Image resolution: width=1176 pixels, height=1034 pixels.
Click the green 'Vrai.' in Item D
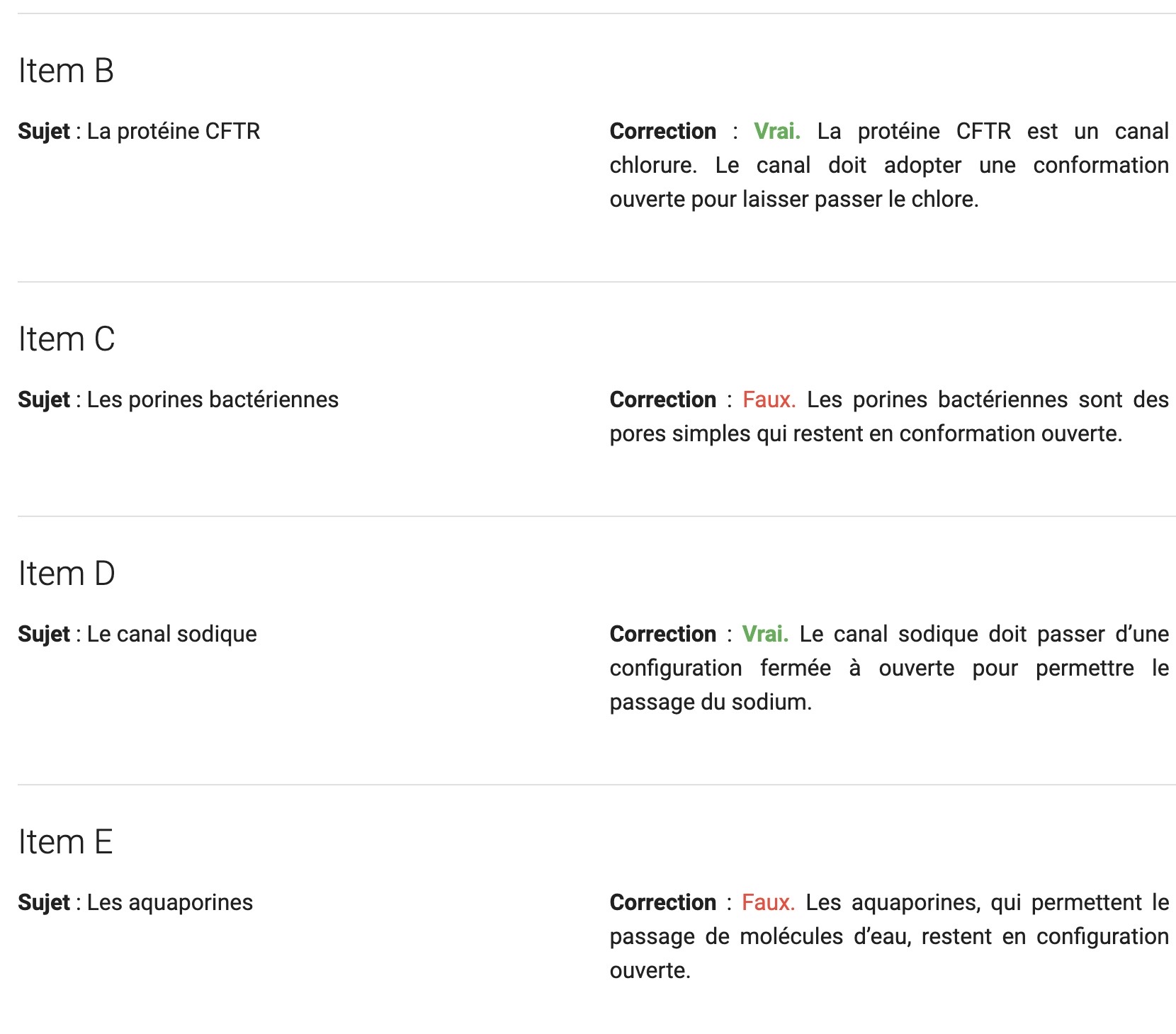[765, 635]
